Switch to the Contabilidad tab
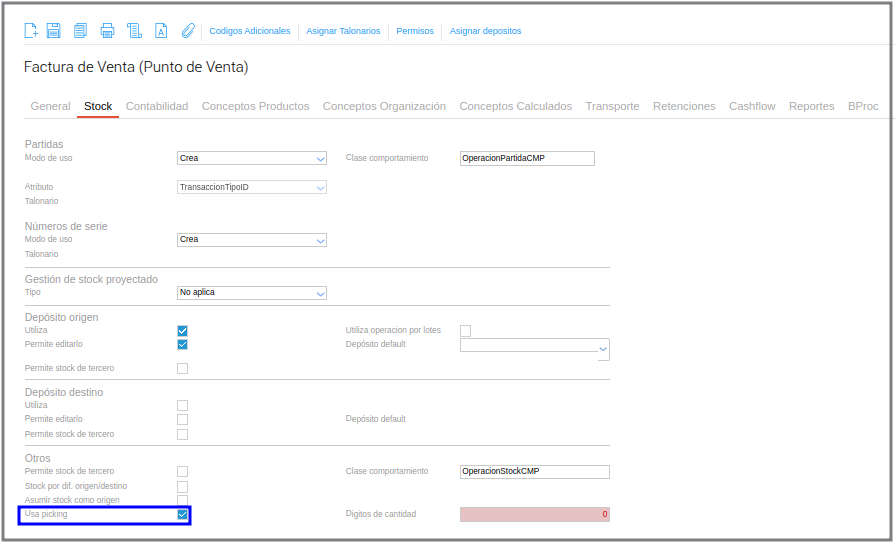Viewport: 896px width, 544px height. [157, 106]
